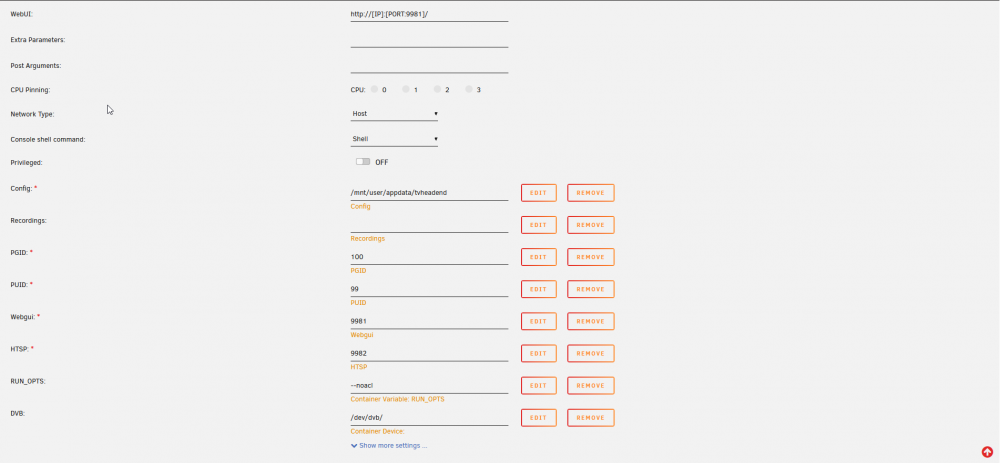This screenshot has height=463, width=1000.
Task: Click Remove button for Recordings
Action: pyautogui.click(x=591, y=225)
